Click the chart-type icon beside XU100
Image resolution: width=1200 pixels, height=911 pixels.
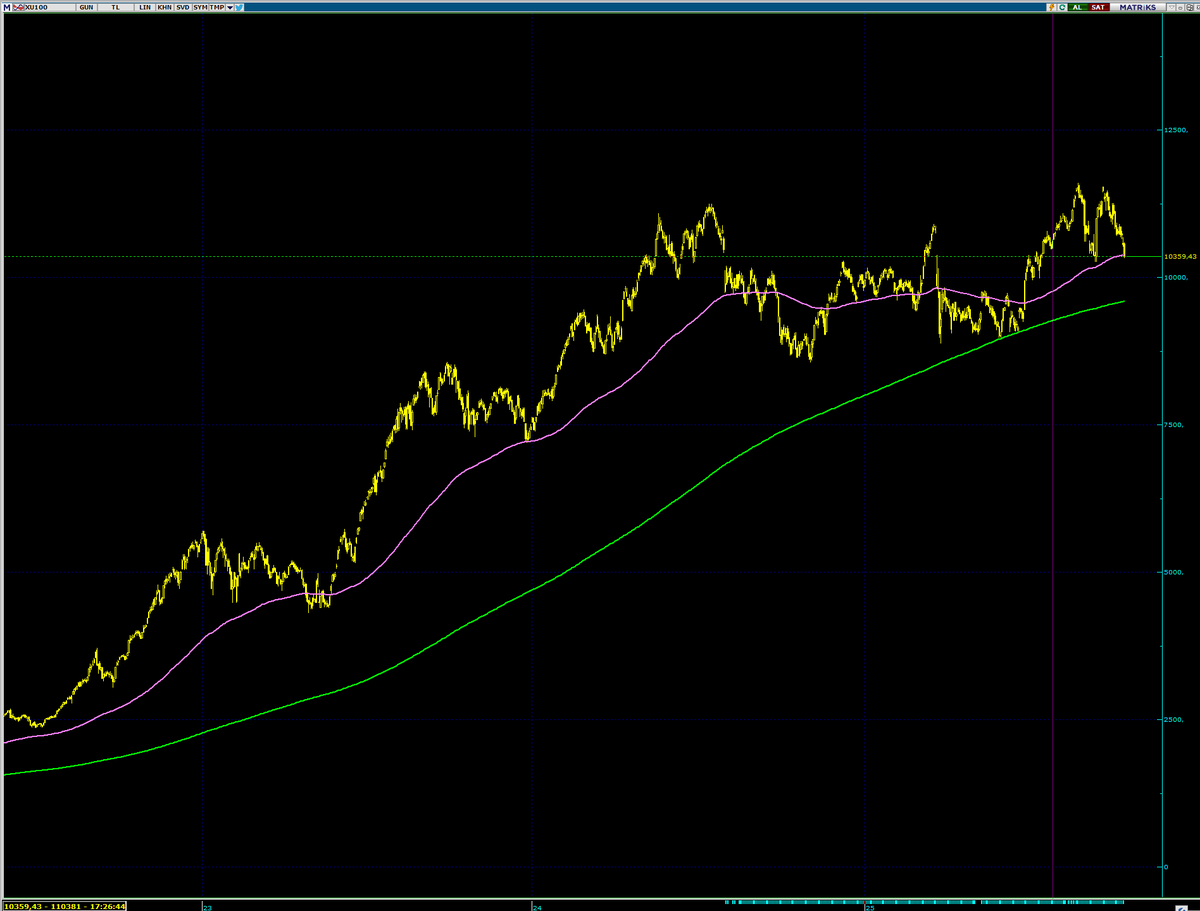pos(18,7)
